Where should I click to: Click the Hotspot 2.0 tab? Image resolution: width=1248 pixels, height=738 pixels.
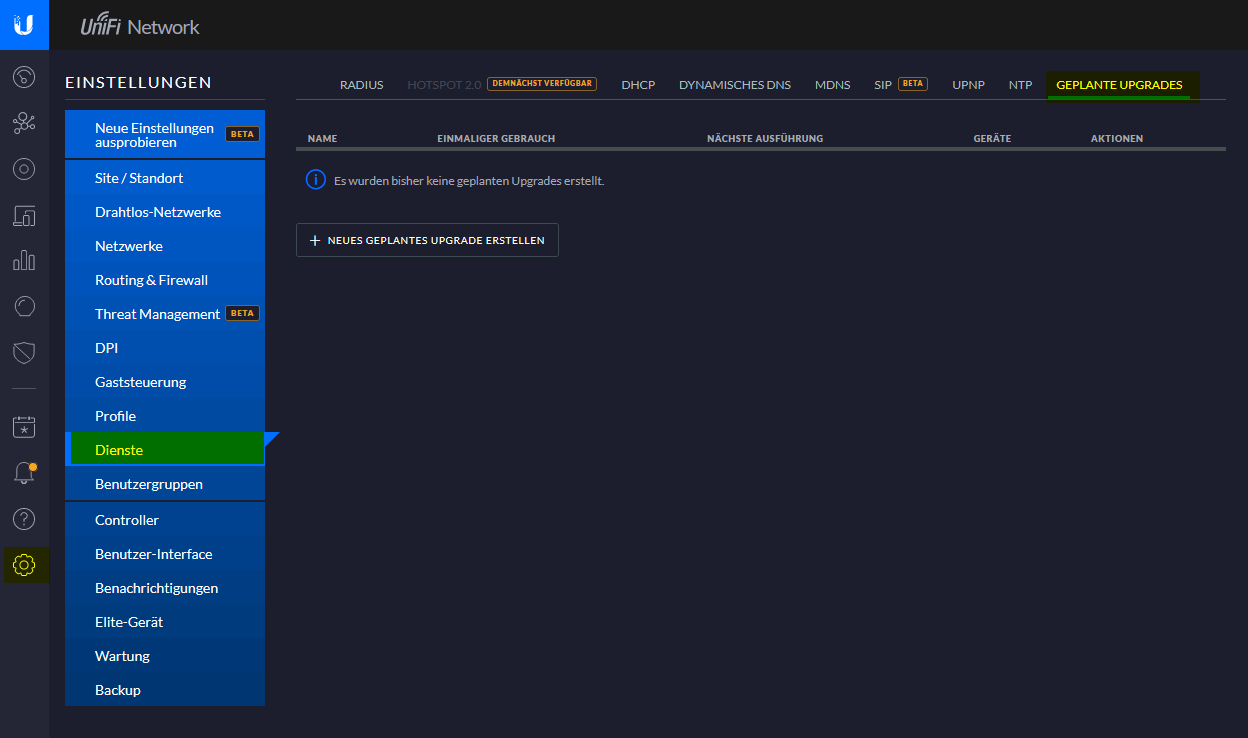point(444,85)
